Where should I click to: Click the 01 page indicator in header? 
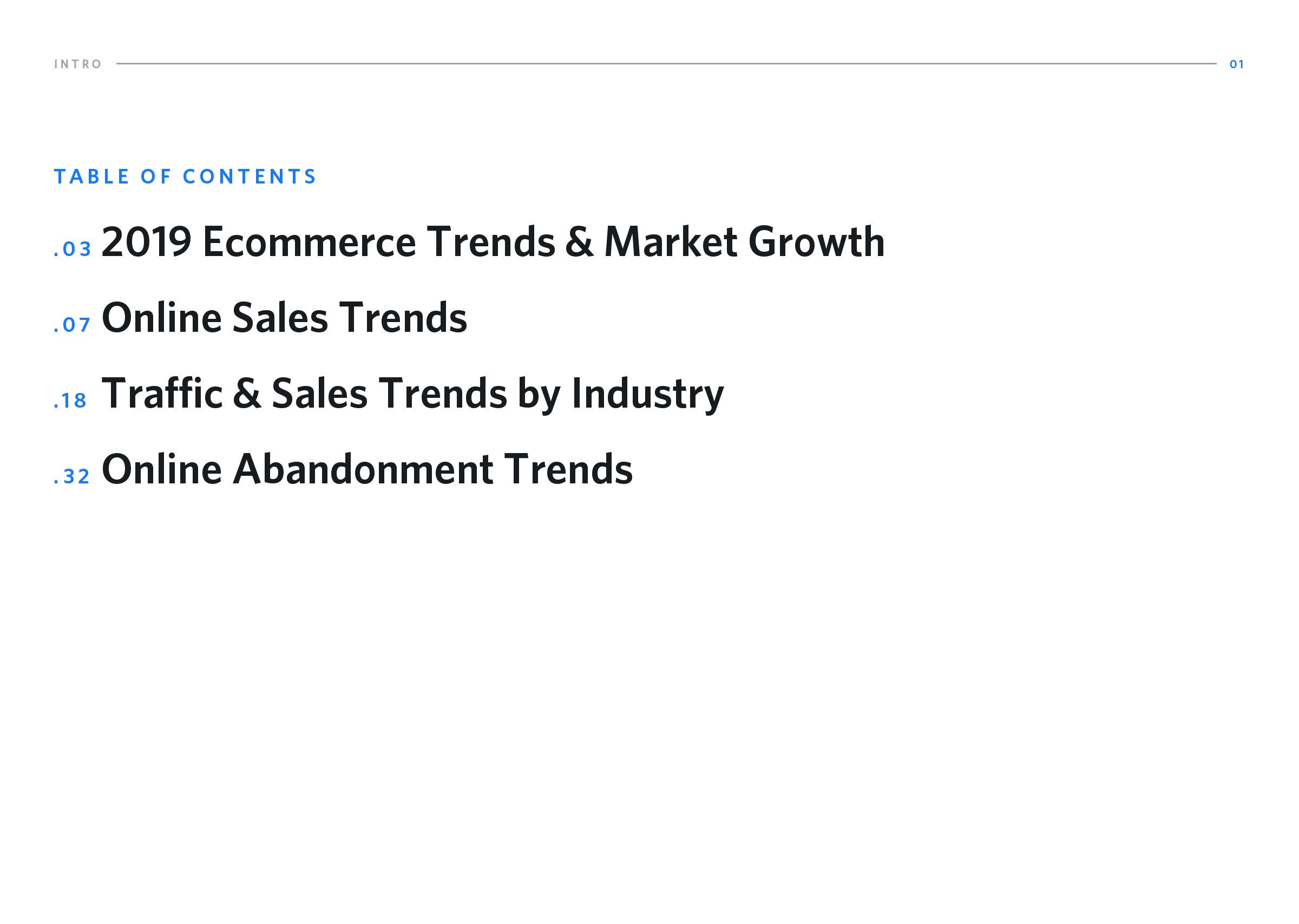point(1236,64)
